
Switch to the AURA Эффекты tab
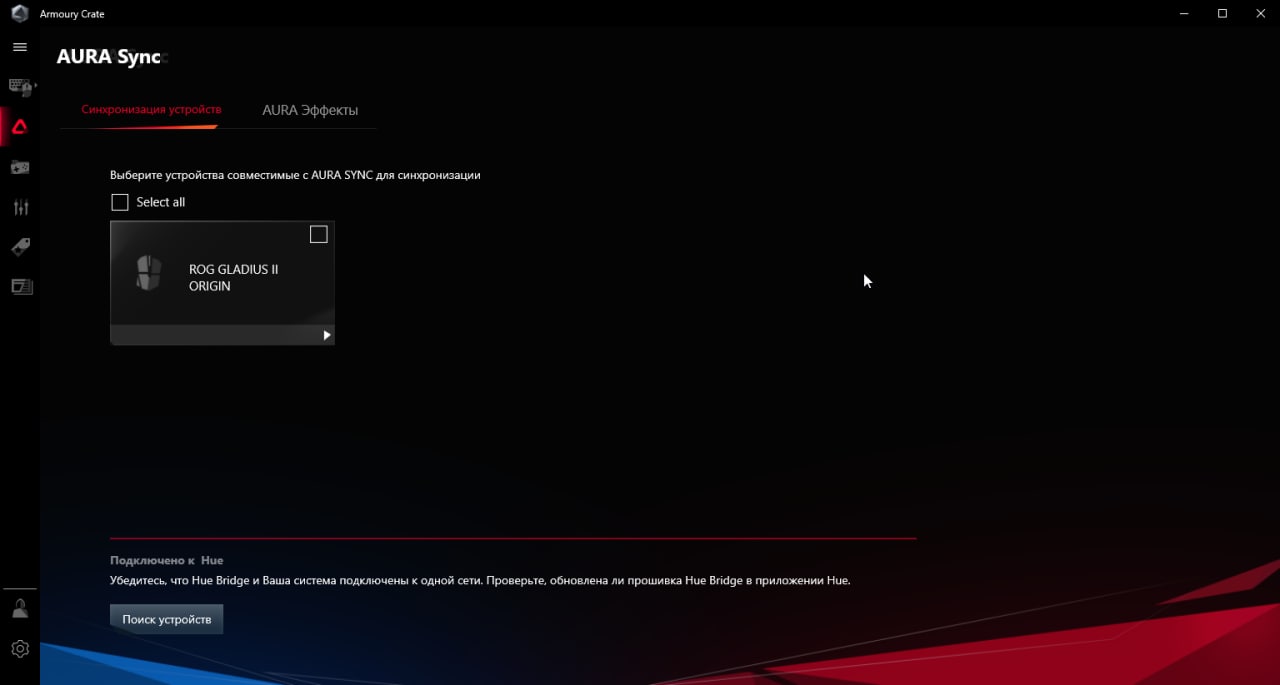[310, 110]
